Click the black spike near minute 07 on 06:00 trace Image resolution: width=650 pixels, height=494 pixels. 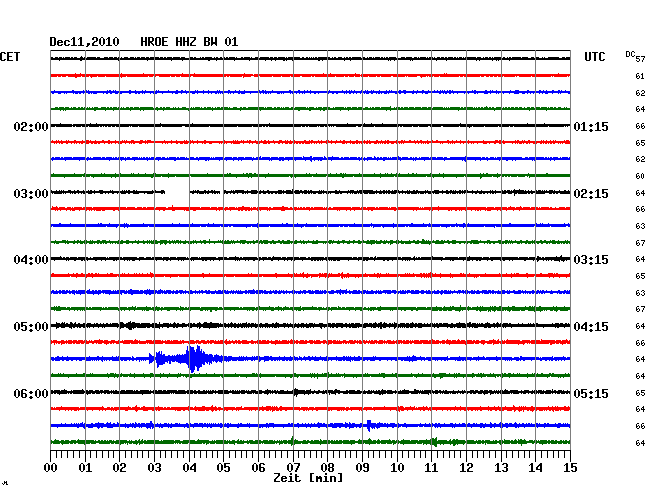click(296, 392)
